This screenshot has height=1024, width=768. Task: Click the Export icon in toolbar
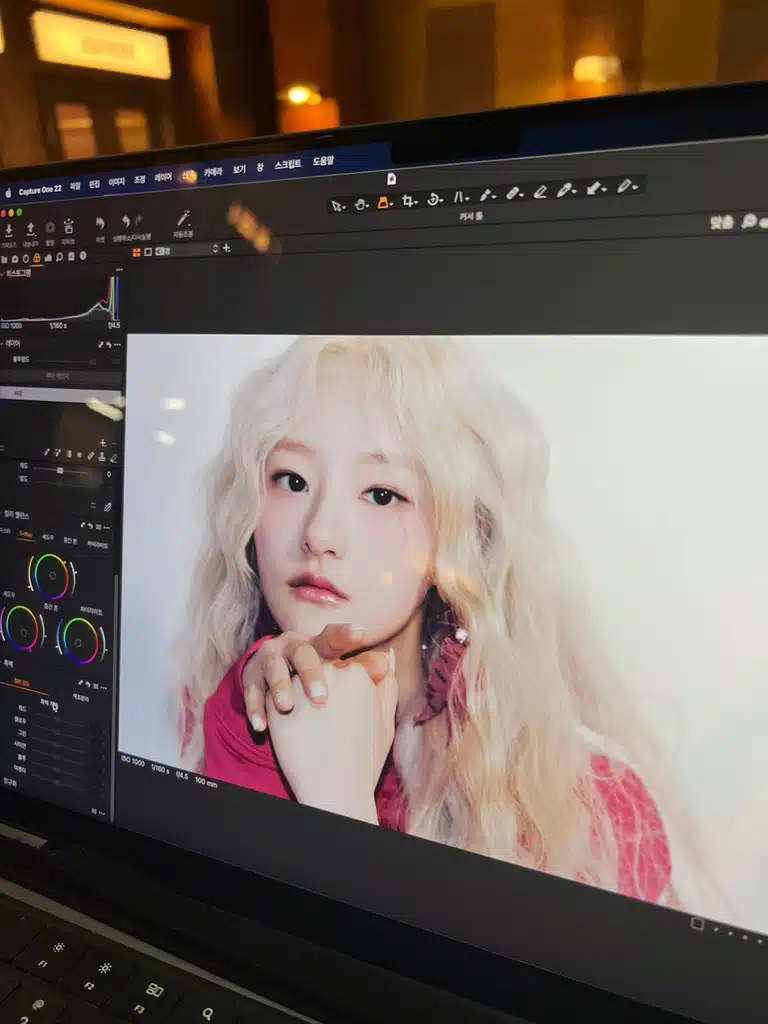(30, 229)
